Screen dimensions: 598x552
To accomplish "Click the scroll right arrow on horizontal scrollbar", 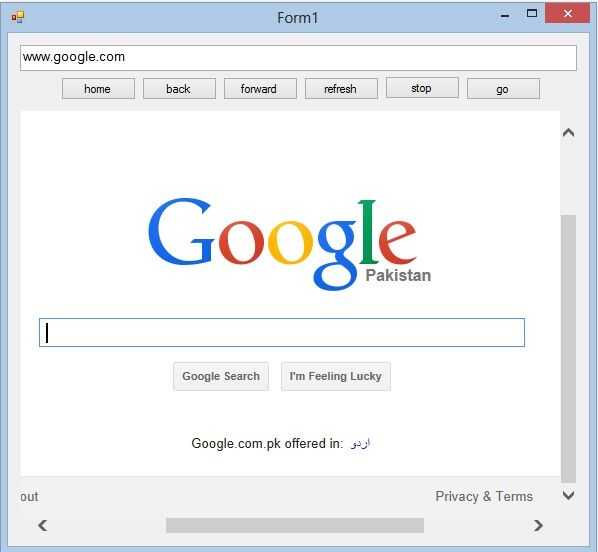I will (538, 525).
